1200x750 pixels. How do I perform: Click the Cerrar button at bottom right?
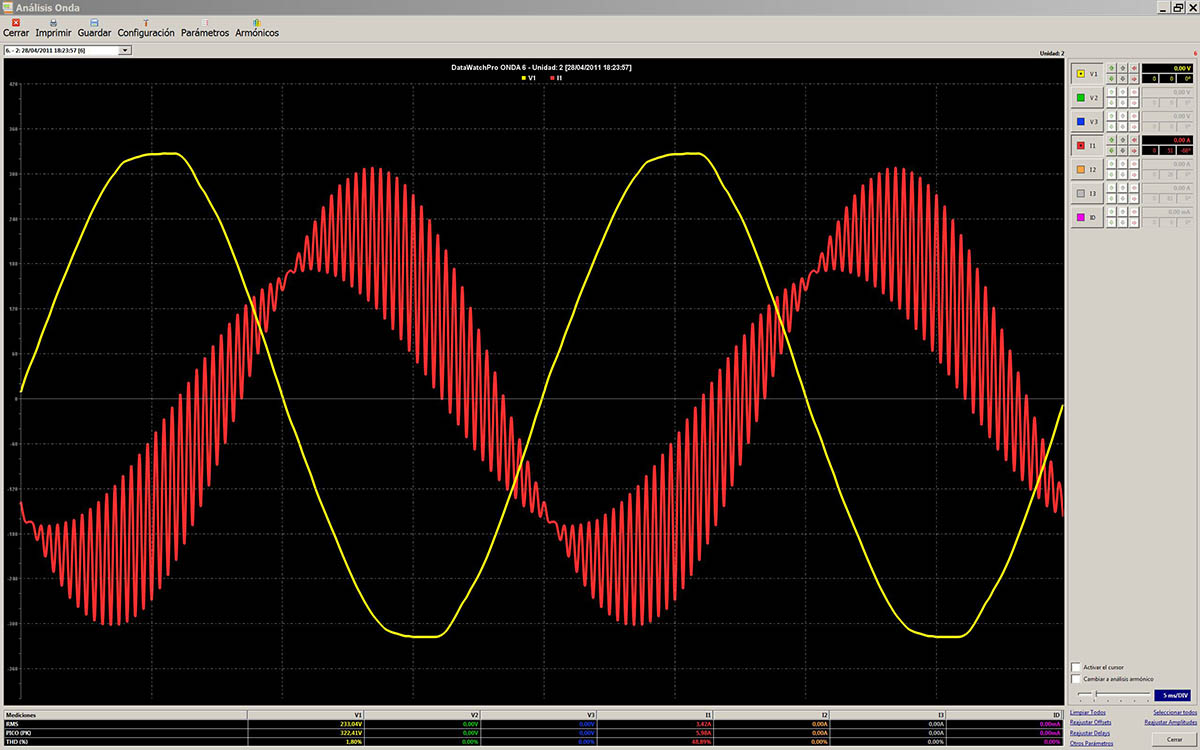(1174, 739)
